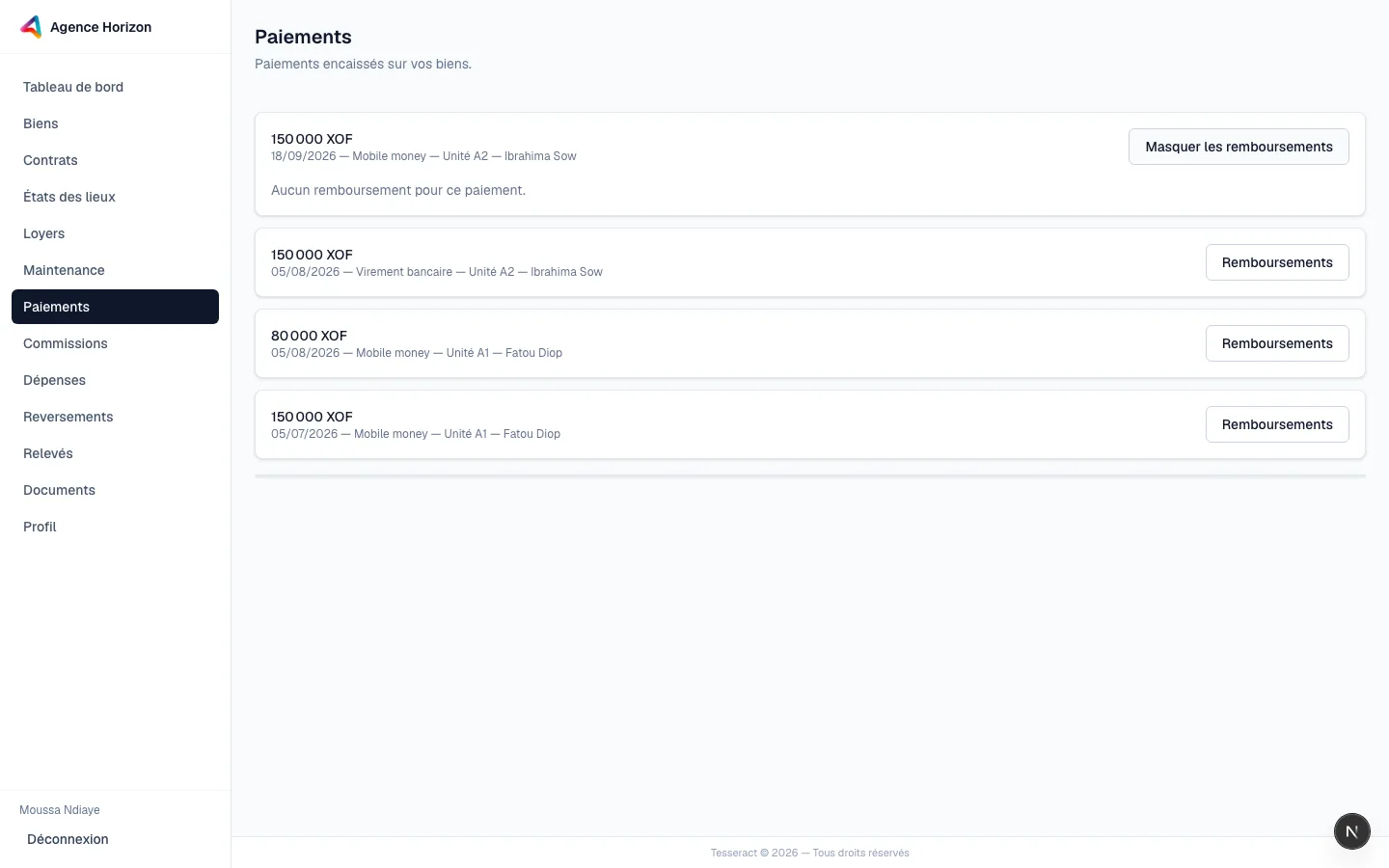
Task: Expand Remboursements for the 80 000 XOF payment
Action: click(1277, 343)
